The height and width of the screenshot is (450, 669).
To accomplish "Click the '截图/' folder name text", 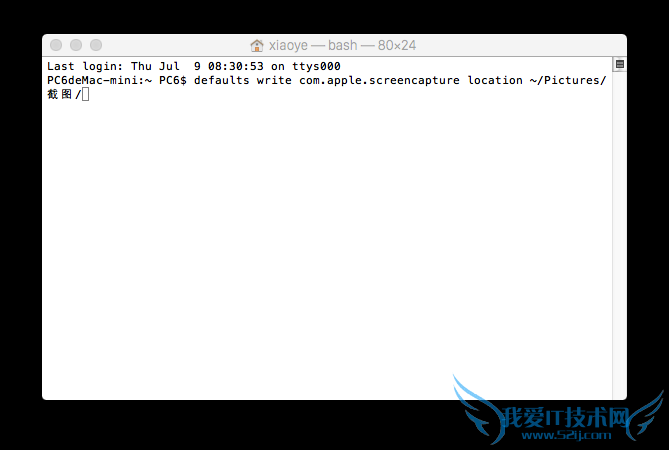I will [x=64, y=94].
